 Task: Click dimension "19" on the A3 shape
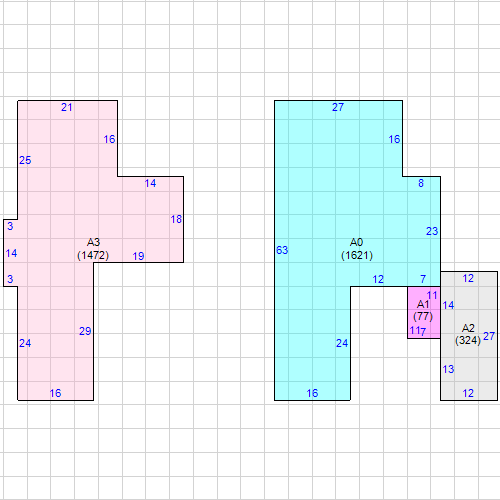[138, 256]
